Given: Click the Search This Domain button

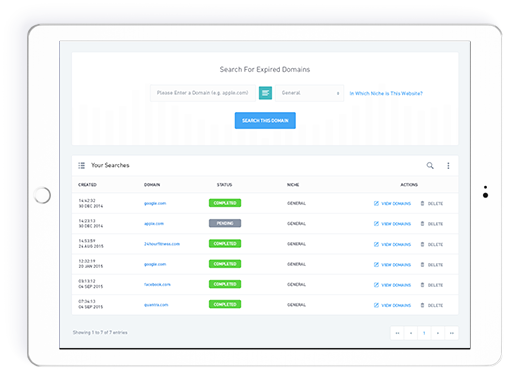Looking at the screenshot, I should [x=265, y=120].
